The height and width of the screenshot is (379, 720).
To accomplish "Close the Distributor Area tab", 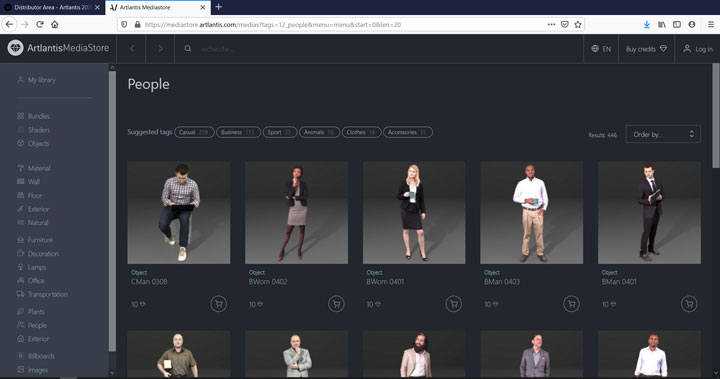I will click(x=97, y=7).
